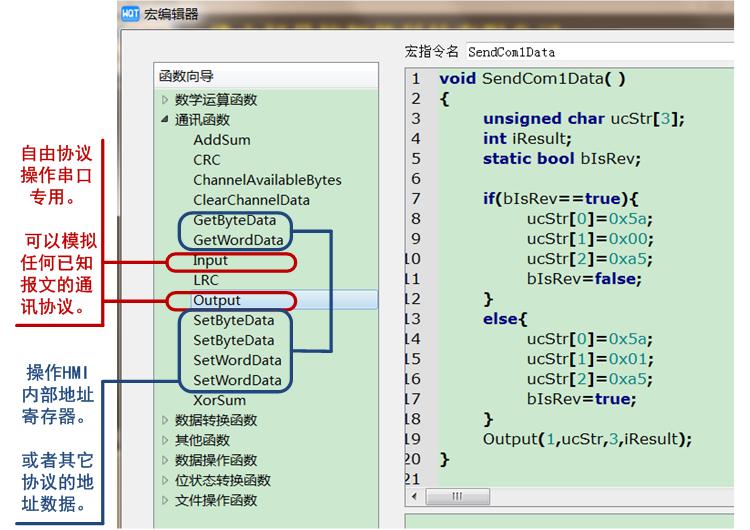The height and width of the screenshot is (530, 750).
Task: Click the highlighted Output function
Action: [217, 300]
